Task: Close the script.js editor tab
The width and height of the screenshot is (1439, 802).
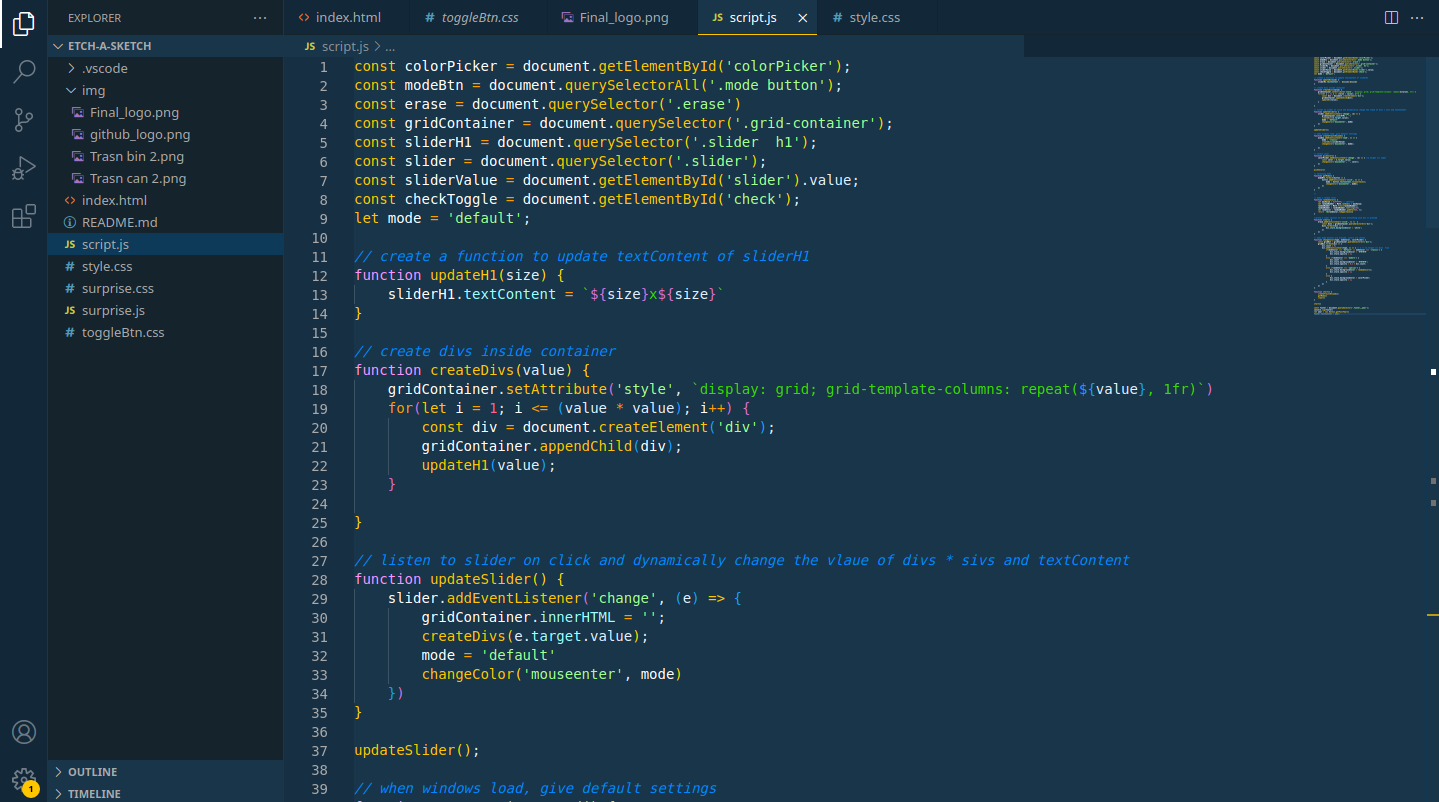Action: point(802,18)
